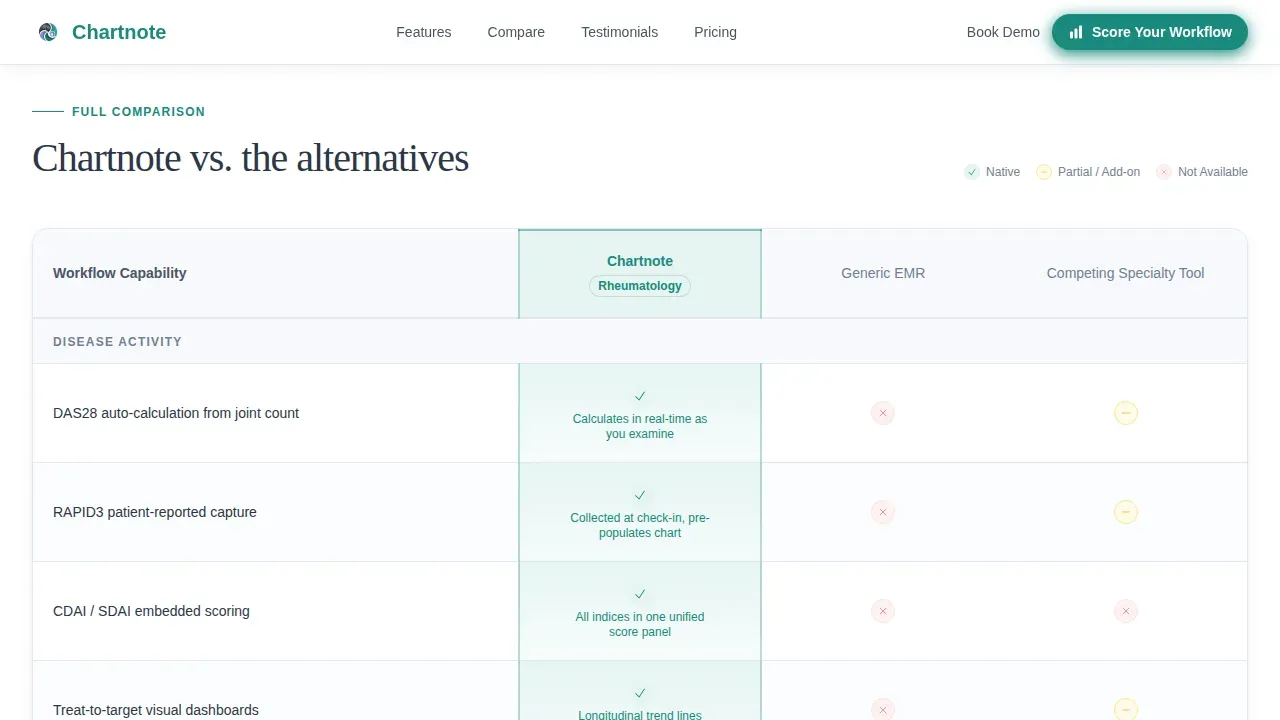Click Generic EMR X icon in RAPID3 row
The width and height of the screenshot is (1280, 720).
coord(882,512)
